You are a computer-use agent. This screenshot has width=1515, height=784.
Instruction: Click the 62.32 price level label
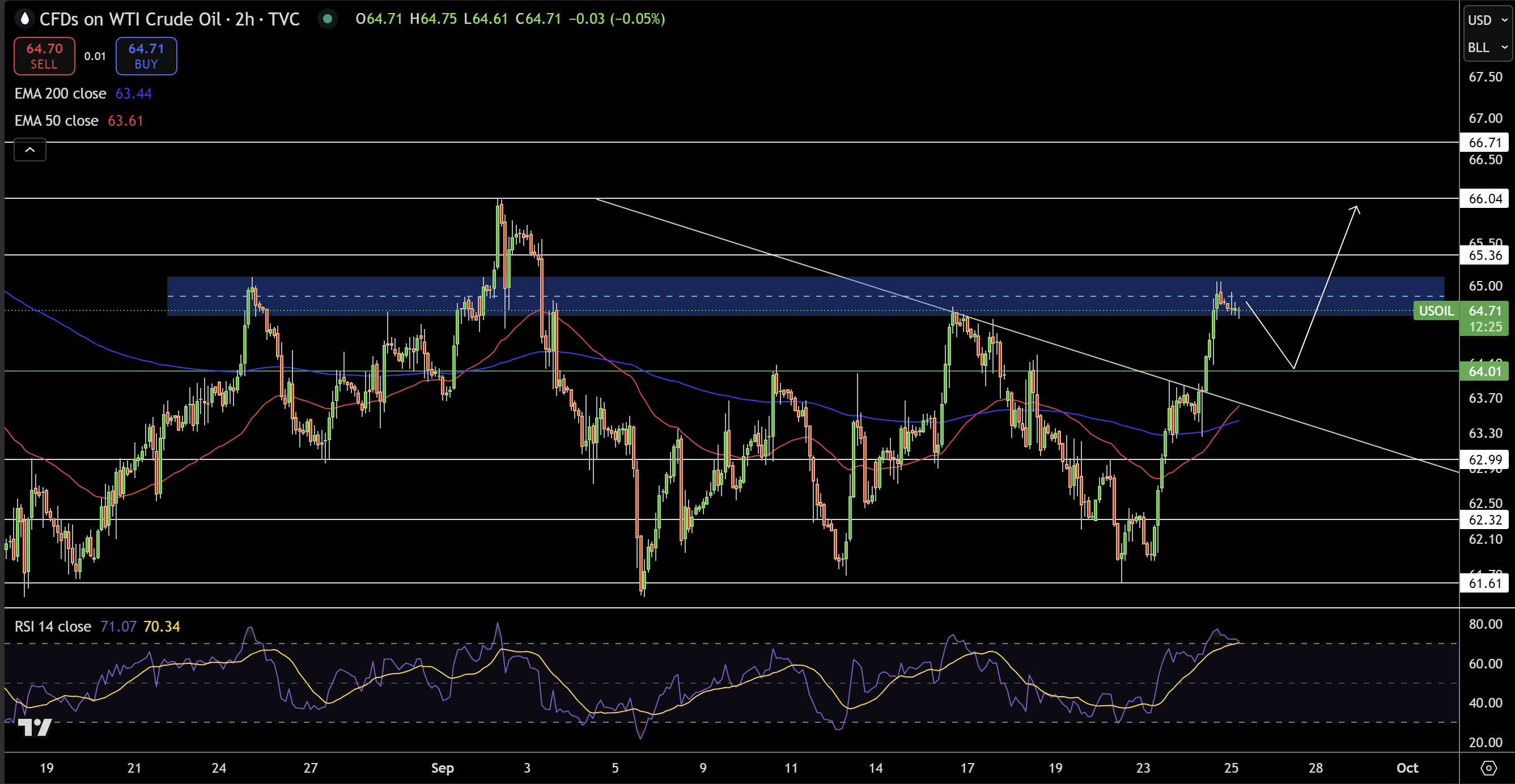tap(1485, 519)
